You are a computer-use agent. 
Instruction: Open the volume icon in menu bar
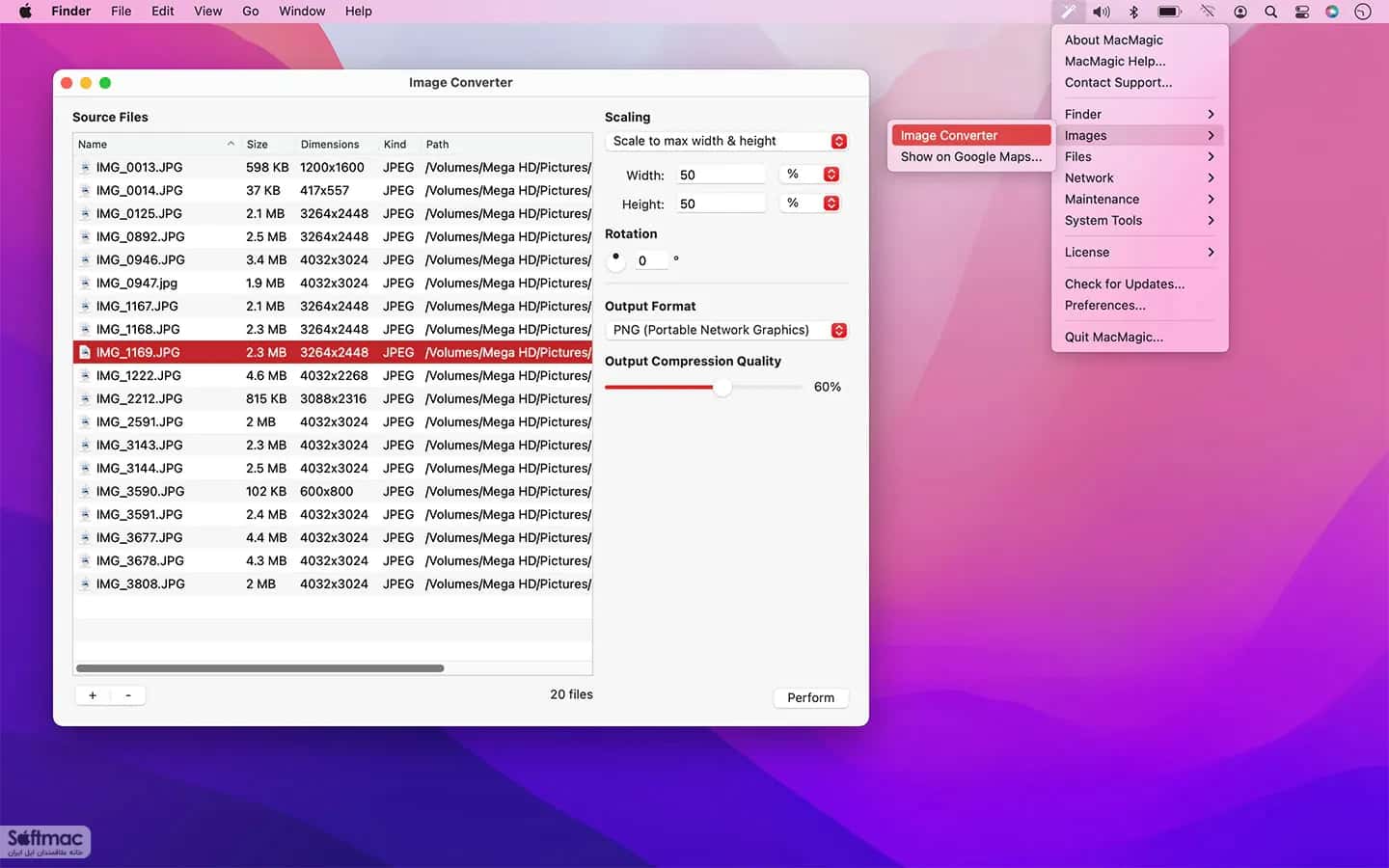(1101, 12)
